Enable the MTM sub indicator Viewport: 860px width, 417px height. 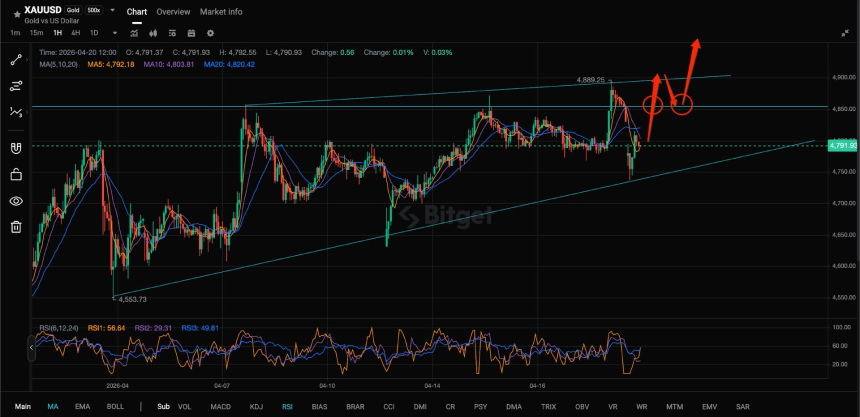pos(675,407)
